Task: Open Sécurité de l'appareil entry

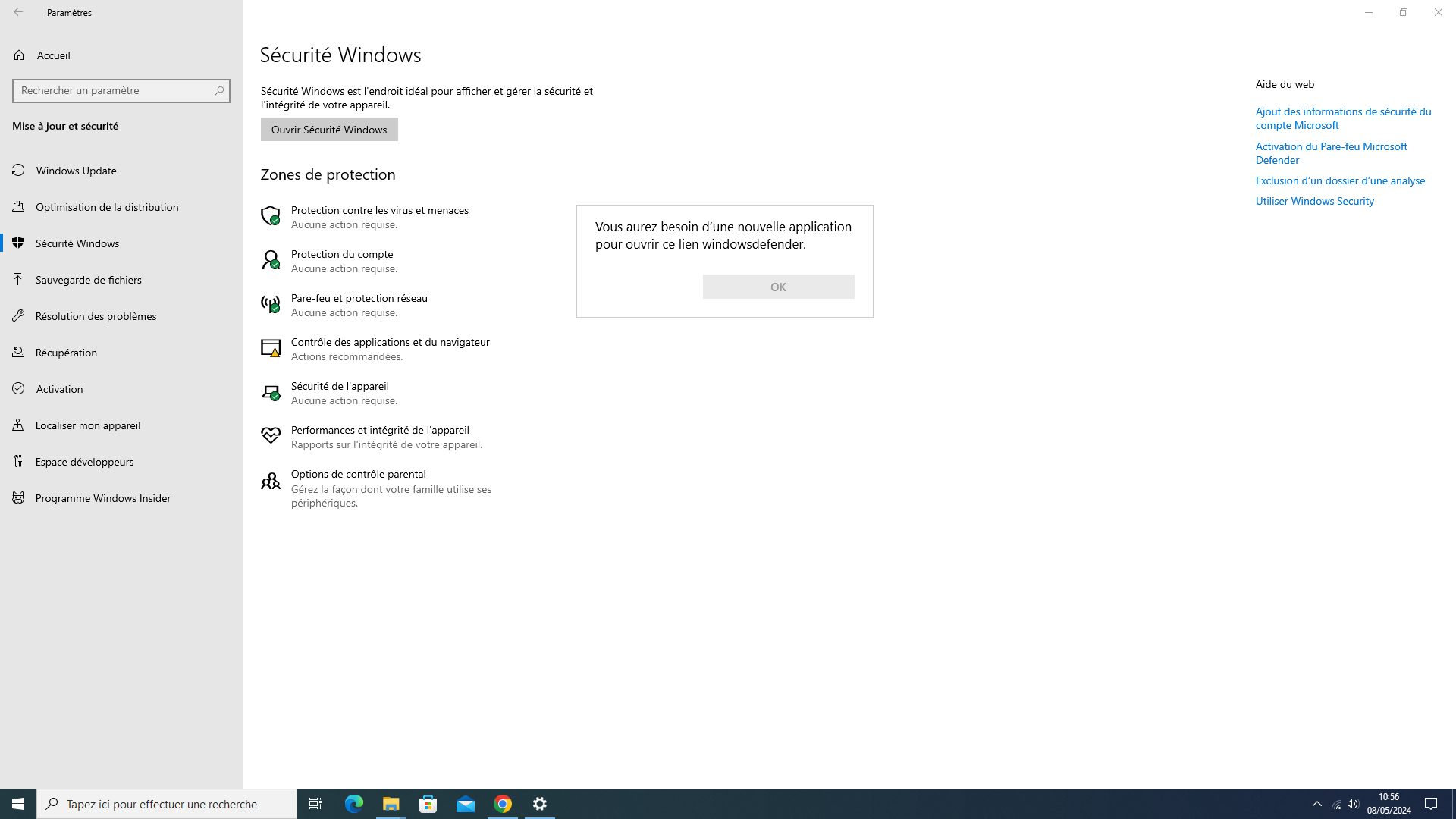Action: [x=379, y=393]
